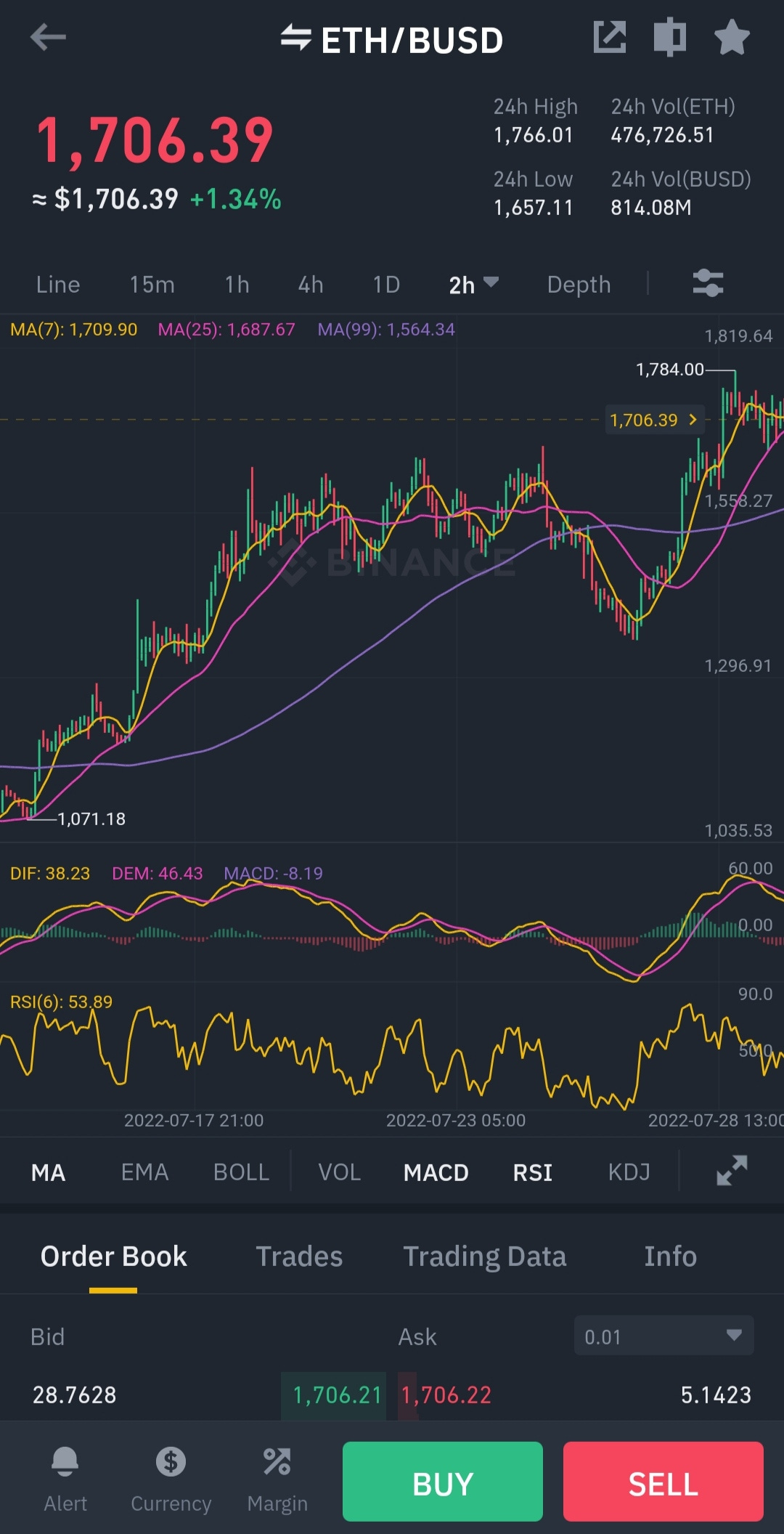
Task: Tap the DEM: 46.43 label
Action: tap(158, 873)
